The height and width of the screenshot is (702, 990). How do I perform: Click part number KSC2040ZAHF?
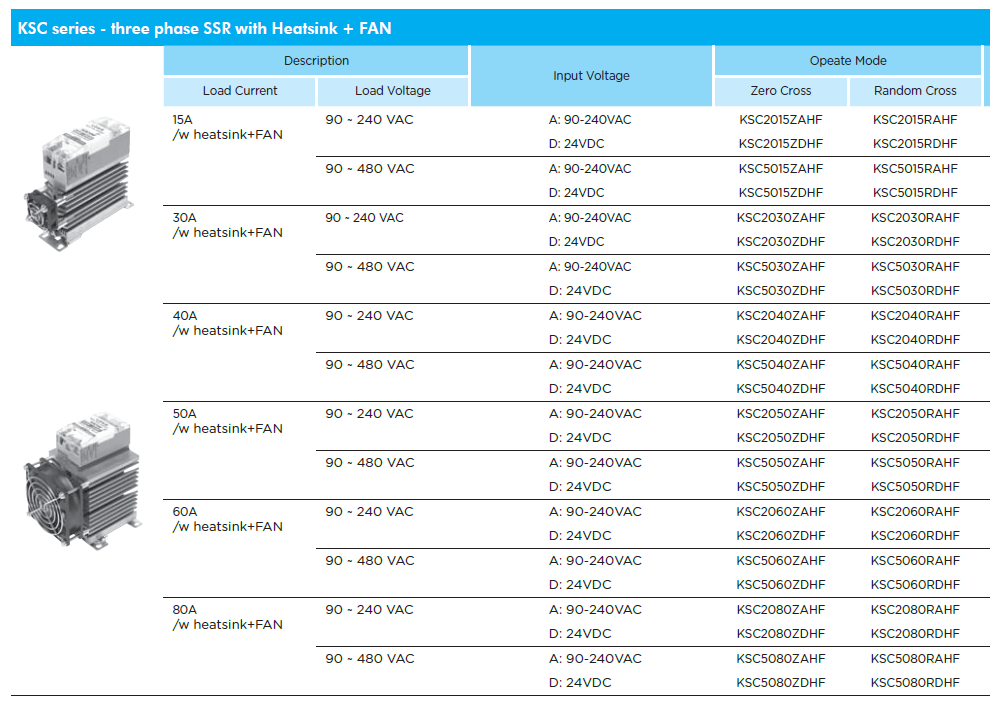781,316
